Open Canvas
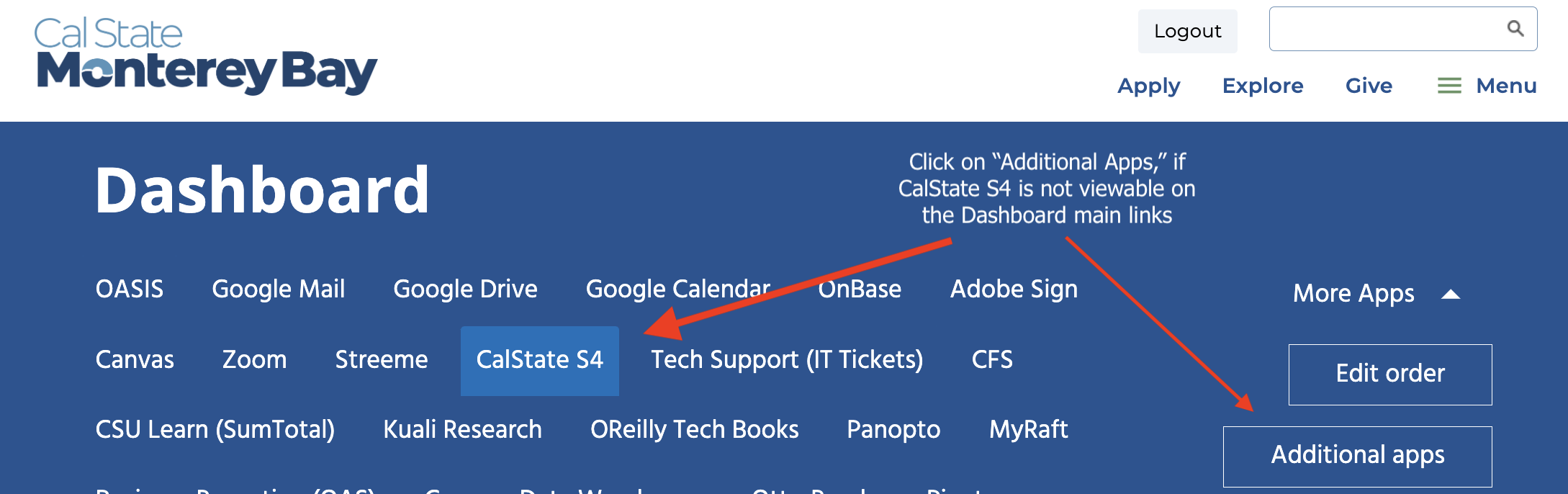 pyautogui.click(x=135, y=360)
